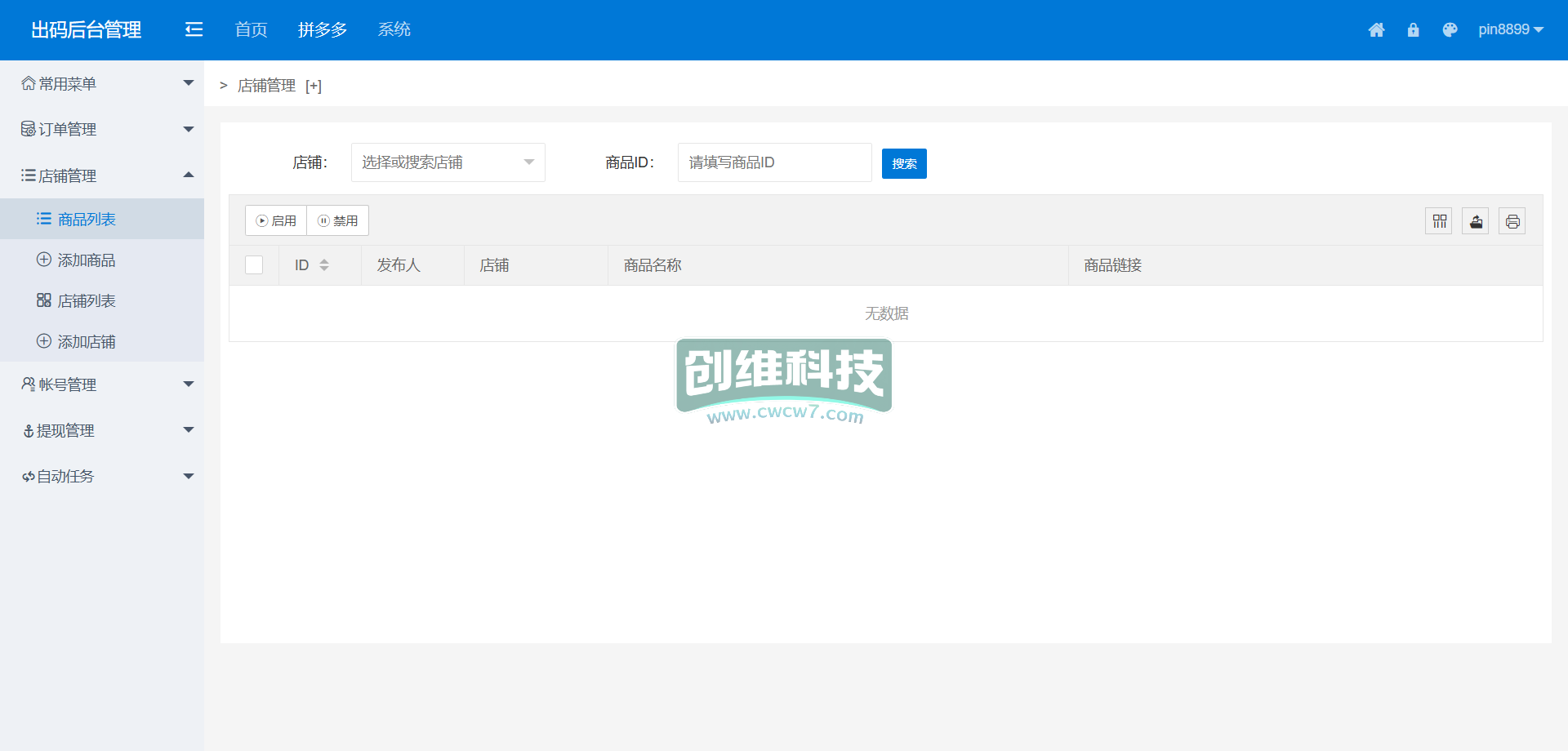Sort the table by ID column
This screenshot has height=751, width=1568.
click(324, 265)
